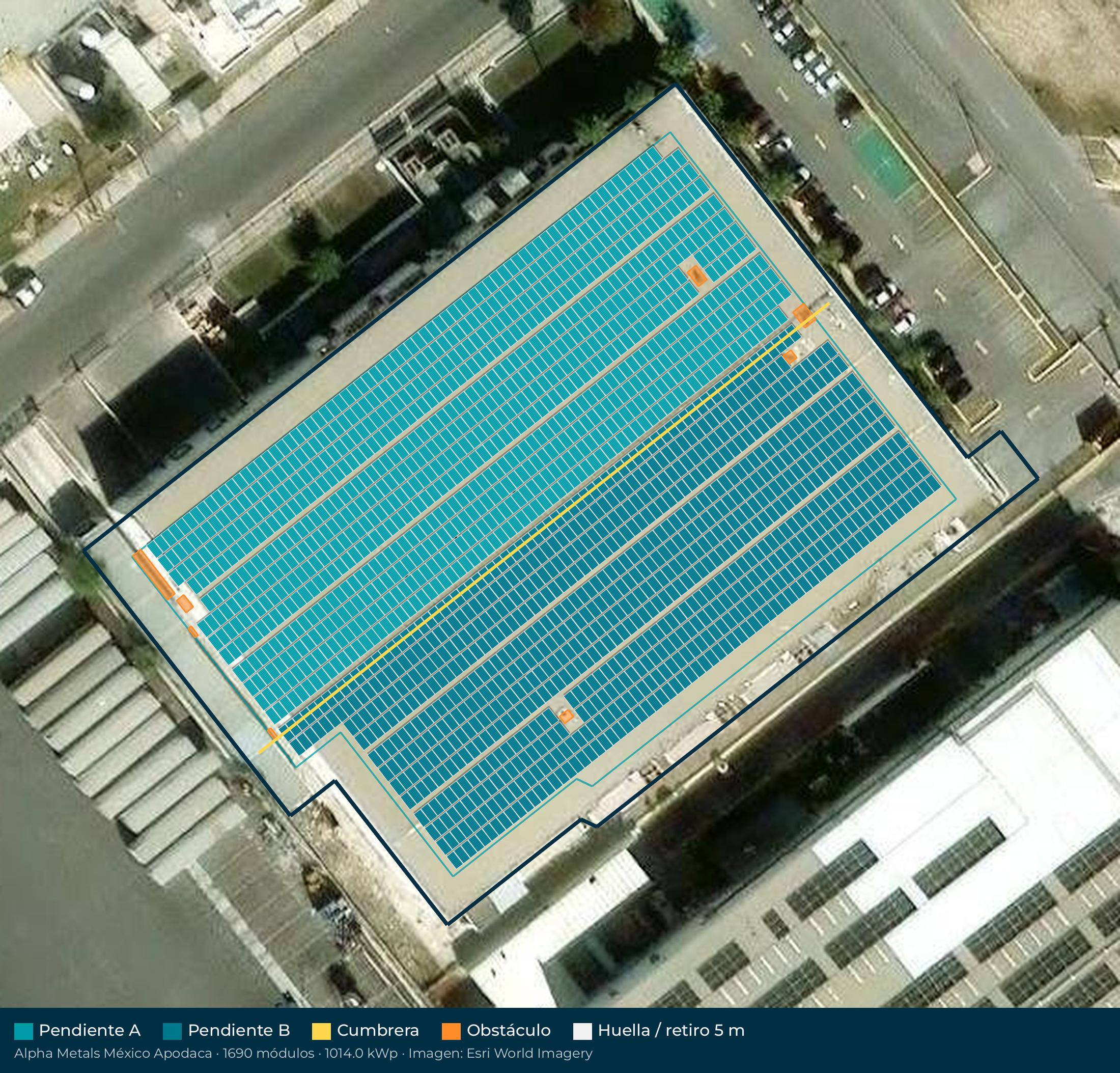Click the Pendiente B dark blue swatch

point(172,1031)
